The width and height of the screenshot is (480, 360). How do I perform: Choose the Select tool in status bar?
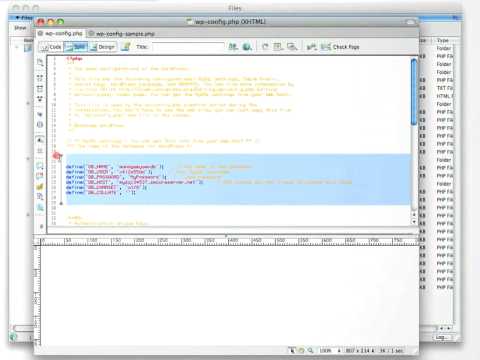point(292,350)
